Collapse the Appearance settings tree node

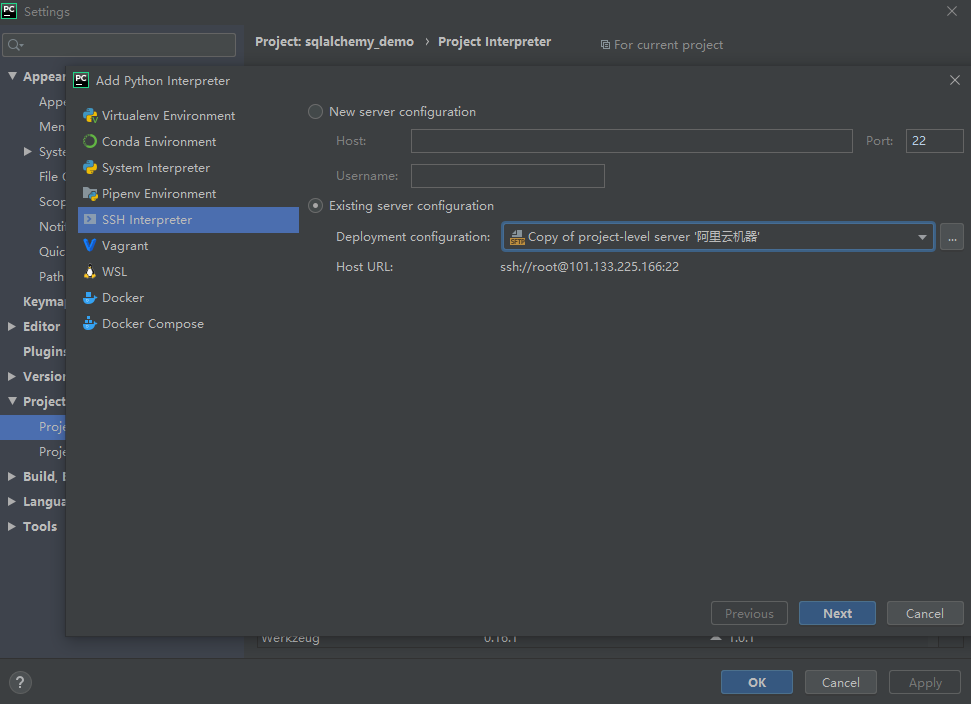tap(12, 76)
